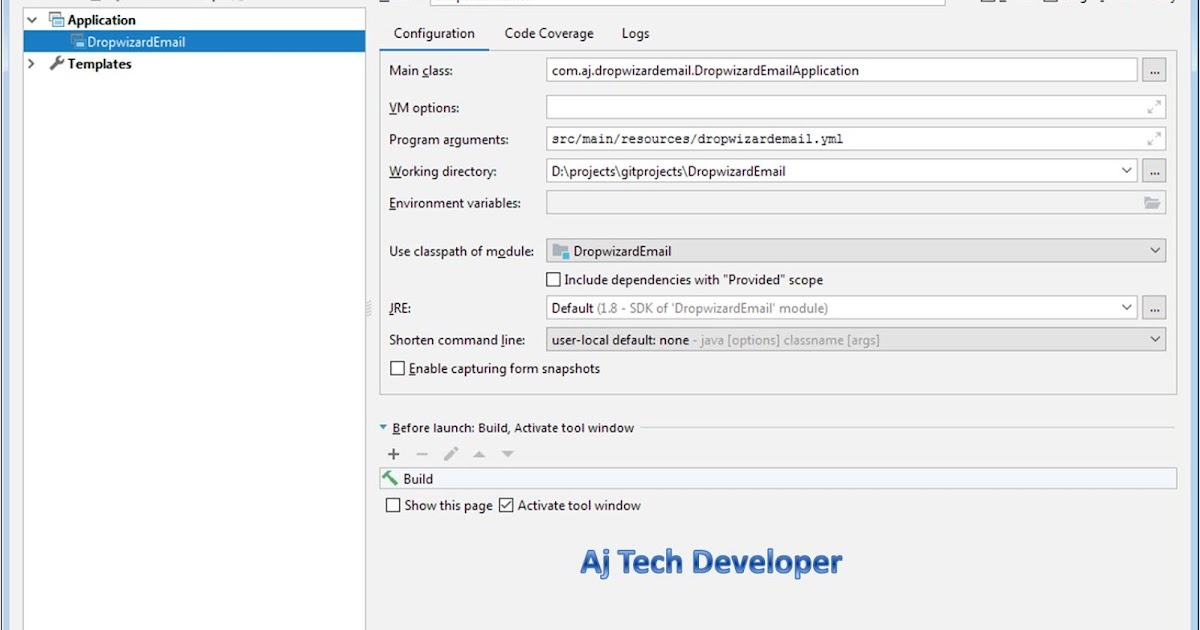Expand VM options field with expander icon
The image size is (1200, 630).
[1155, 106]
